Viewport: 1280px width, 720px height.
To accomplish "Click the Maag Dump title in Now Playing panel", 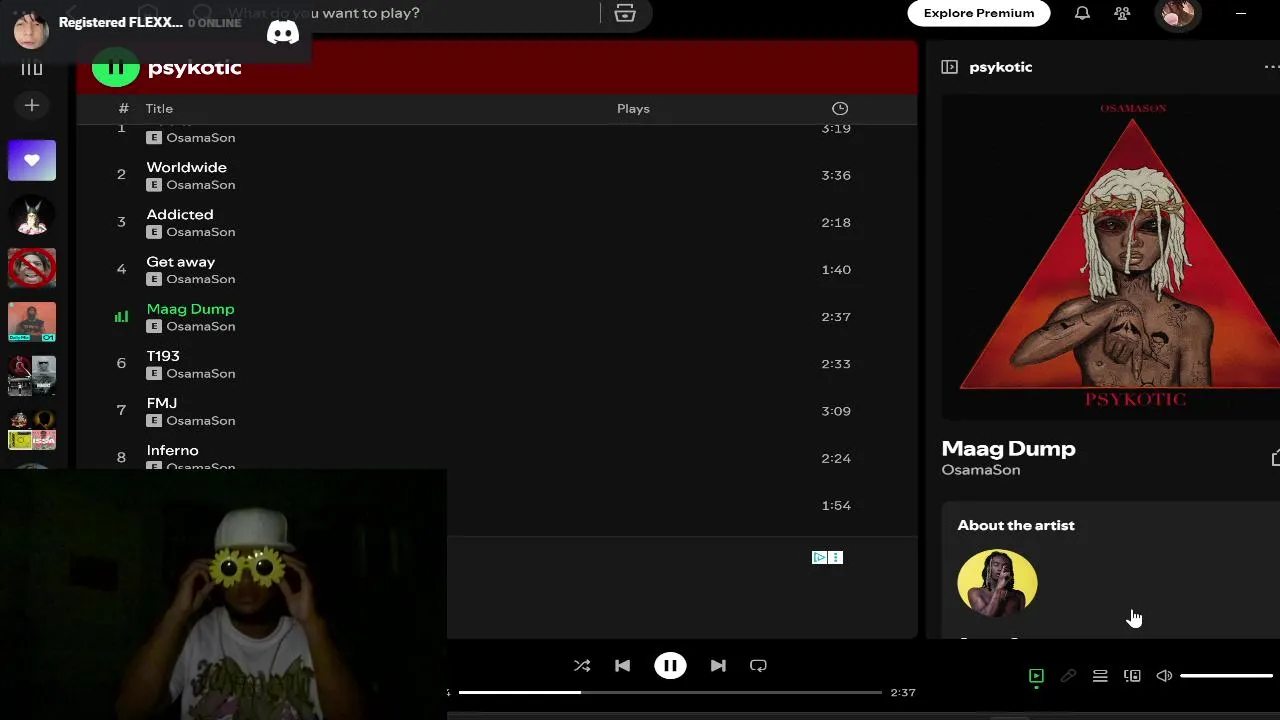I will click(1008, 448).
